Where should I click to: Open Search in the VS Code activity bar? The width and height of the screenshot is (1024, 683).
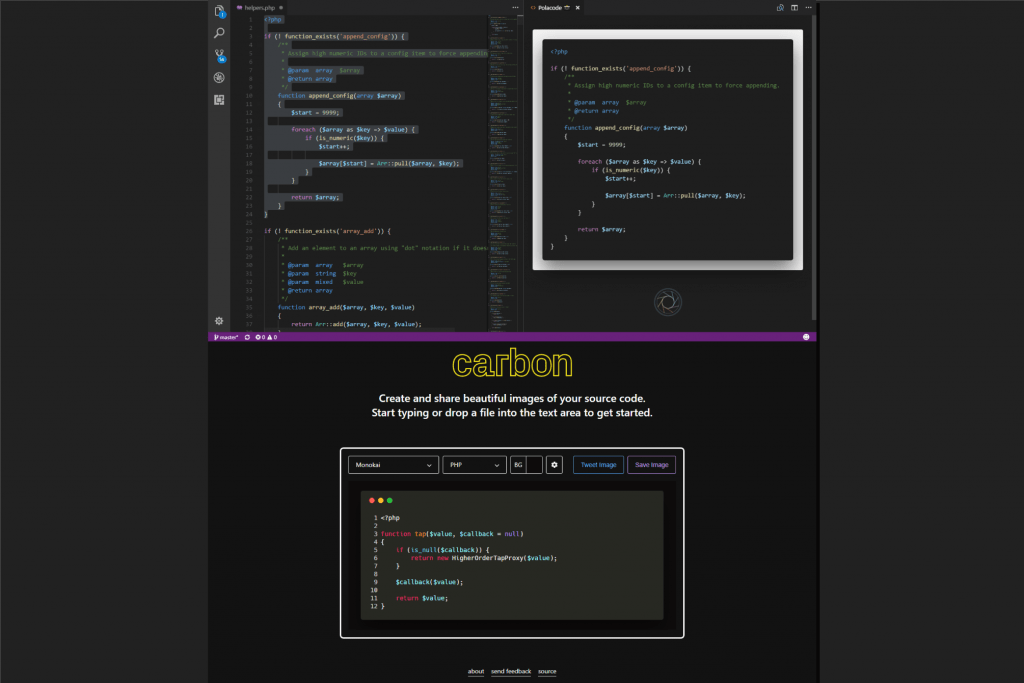coord(219,33)
